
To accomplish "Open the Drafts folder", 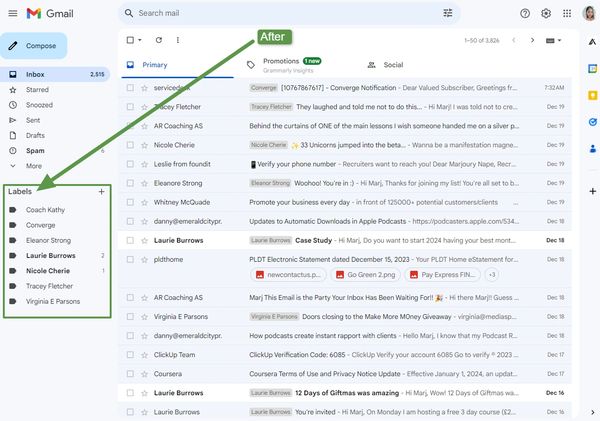I will coord(35,135).
